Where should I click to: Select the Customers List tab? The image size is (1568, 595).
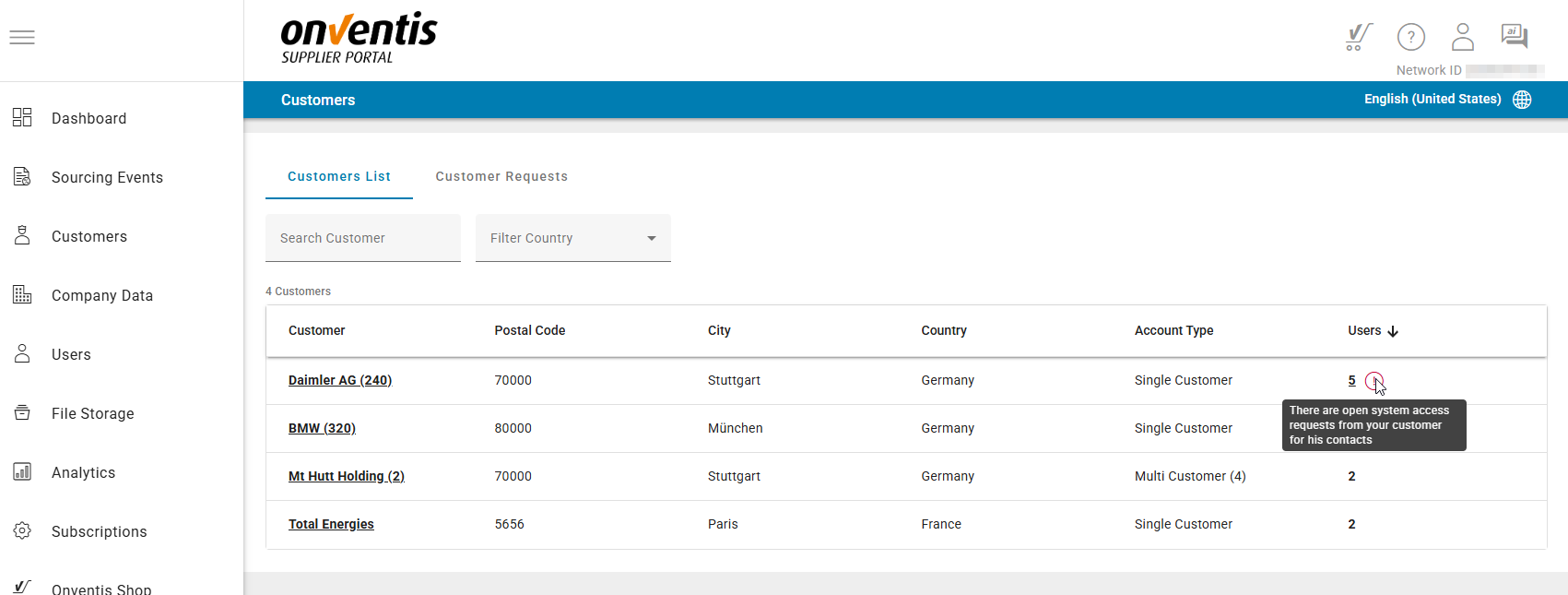click(x=338, y=176)
